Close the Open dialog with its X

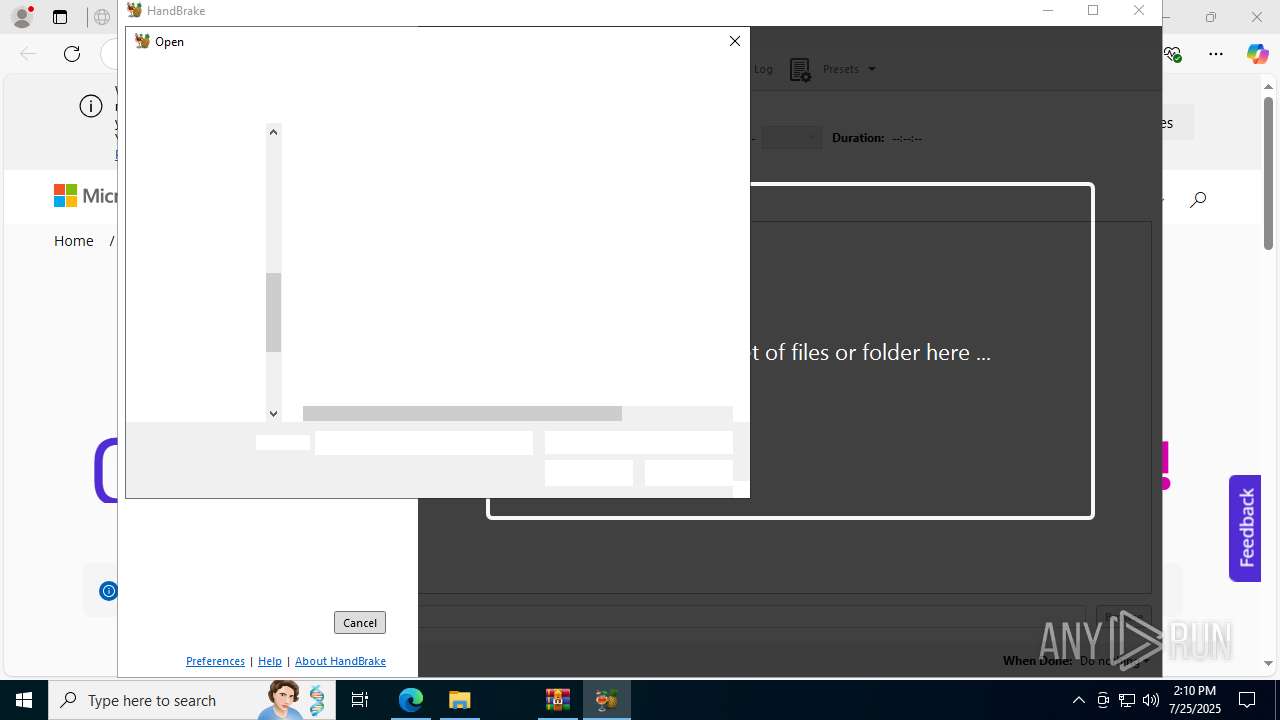click(735, 41)
